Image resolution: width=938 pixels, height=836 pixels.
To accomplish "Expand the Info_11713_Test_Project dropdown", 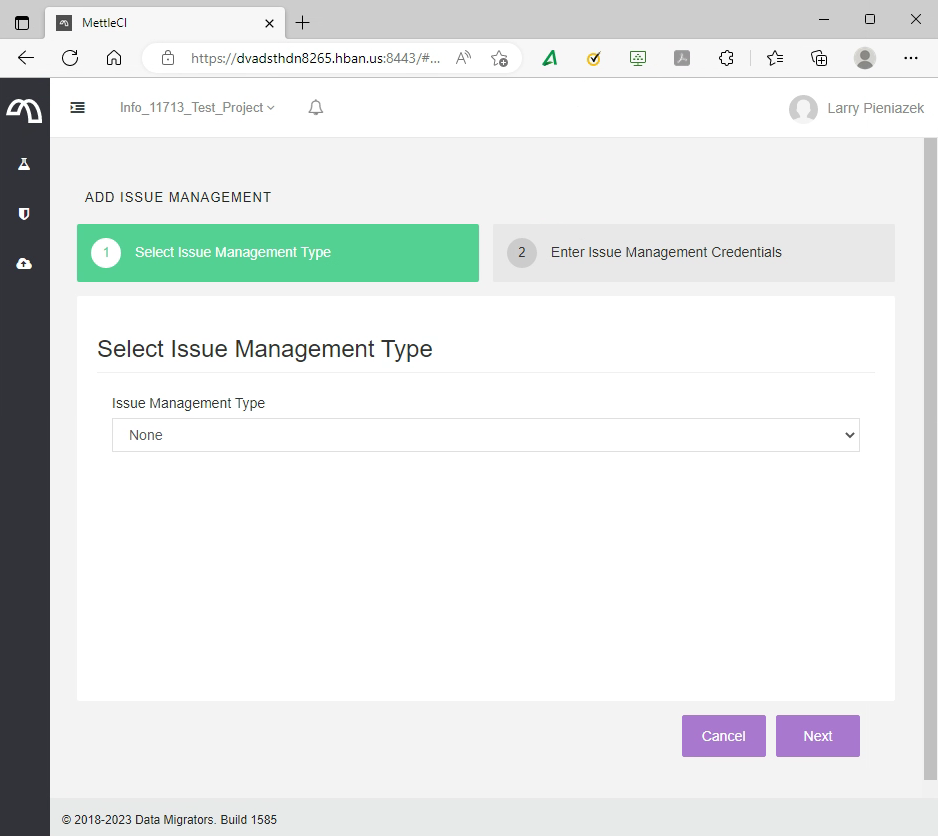I will click(197, 108).
